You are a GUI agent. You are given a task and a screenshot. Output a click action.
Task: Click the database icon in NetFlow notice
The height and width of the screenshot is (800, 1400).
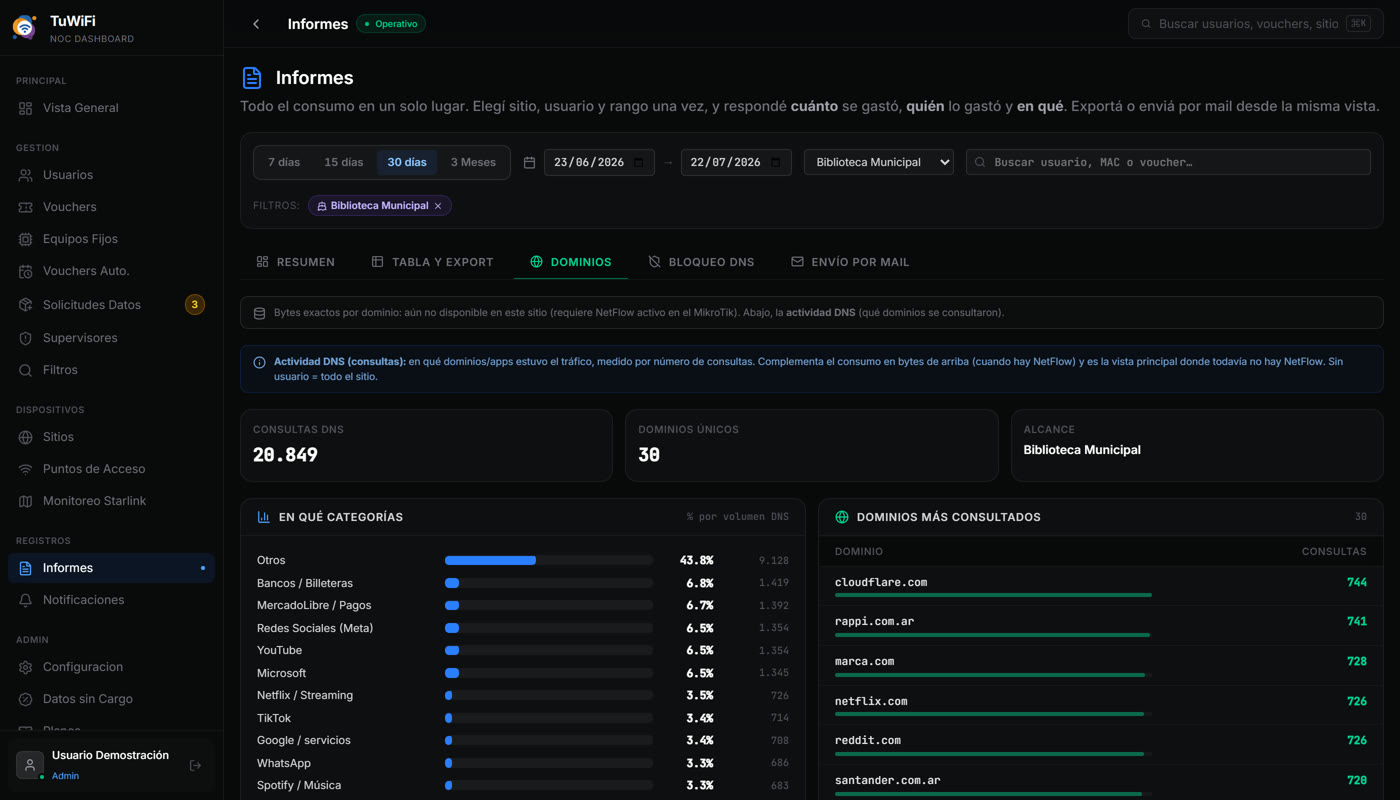(259, 313)
